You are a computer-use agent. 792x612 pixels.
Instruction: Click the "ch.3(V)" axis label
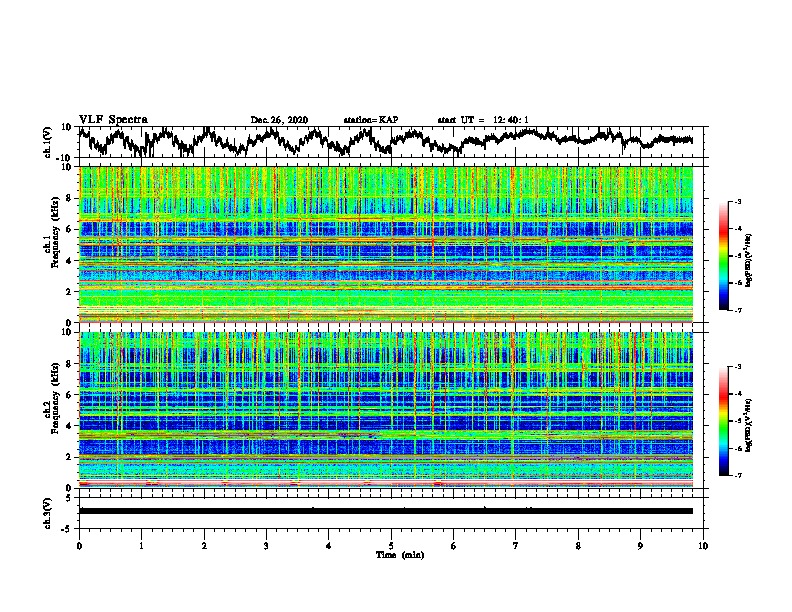click(x=48, y=513)
